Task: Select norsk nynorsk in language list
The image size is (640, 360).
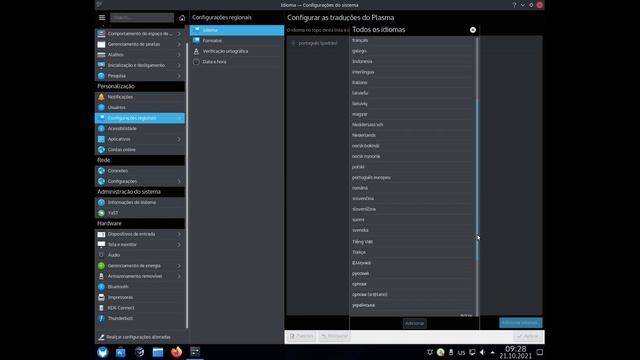Action: click(x=412, y=156)
